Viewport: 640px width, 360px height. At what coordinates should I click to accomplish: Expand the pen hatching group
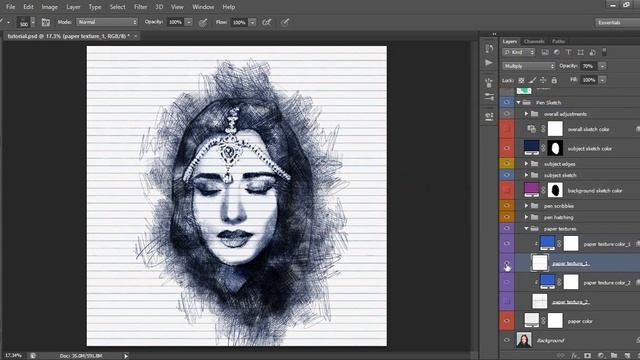(526, 217)
